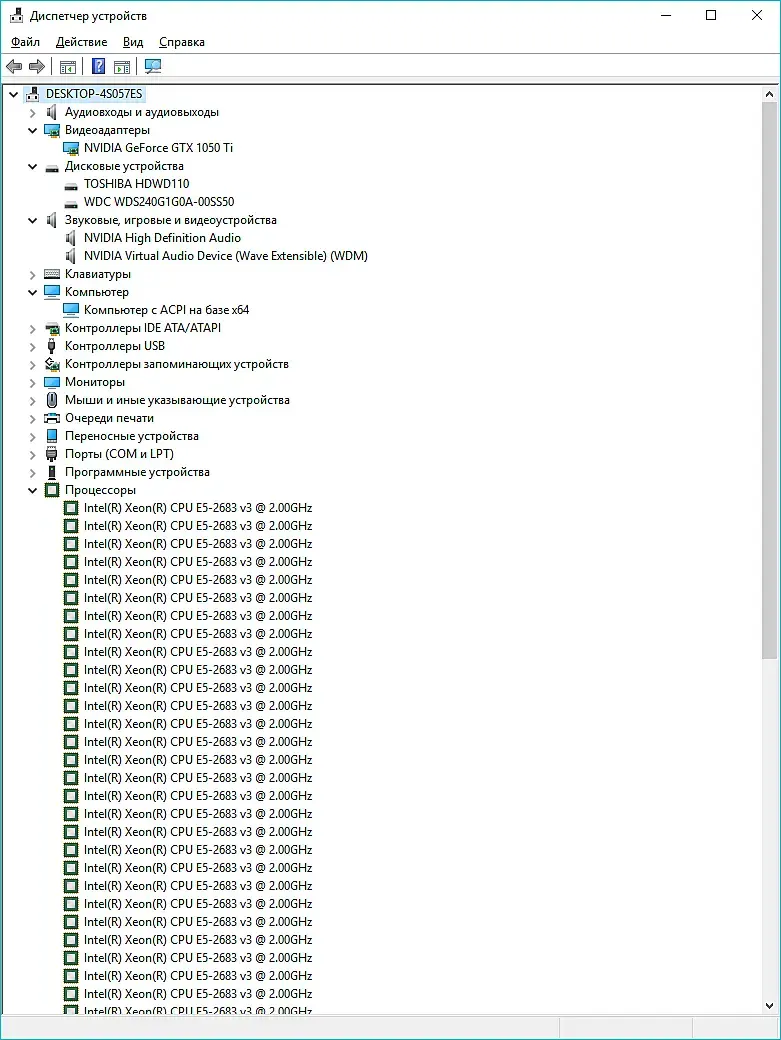
Task: Collapse the Видеоадаптеры category
Action: (x=32, y=130)
